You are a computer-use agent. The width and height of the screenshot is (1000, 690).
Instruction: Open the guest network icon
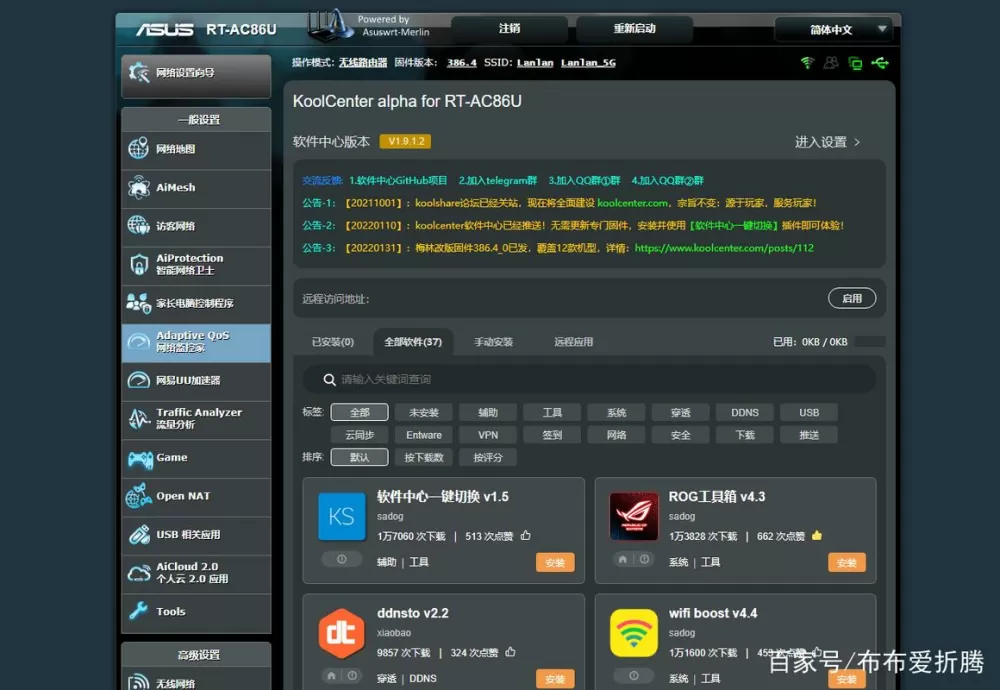138,226
